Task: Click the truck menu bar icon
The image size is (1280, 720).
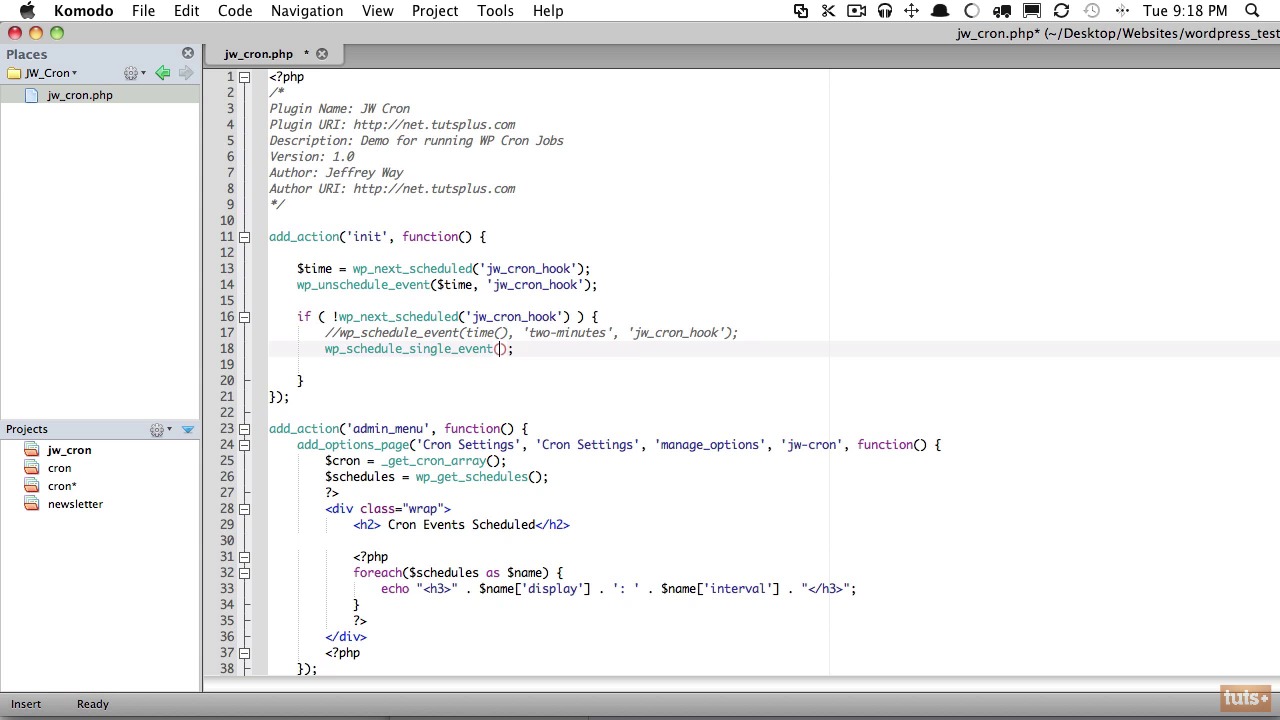Action: coord(1002,11)
